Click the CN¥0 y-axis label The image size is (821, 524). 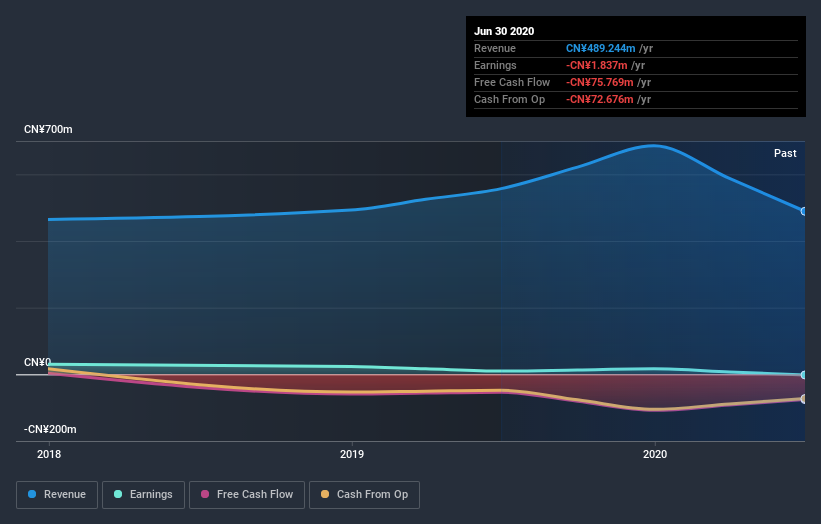pyautogui.click(x=37, y=362)
